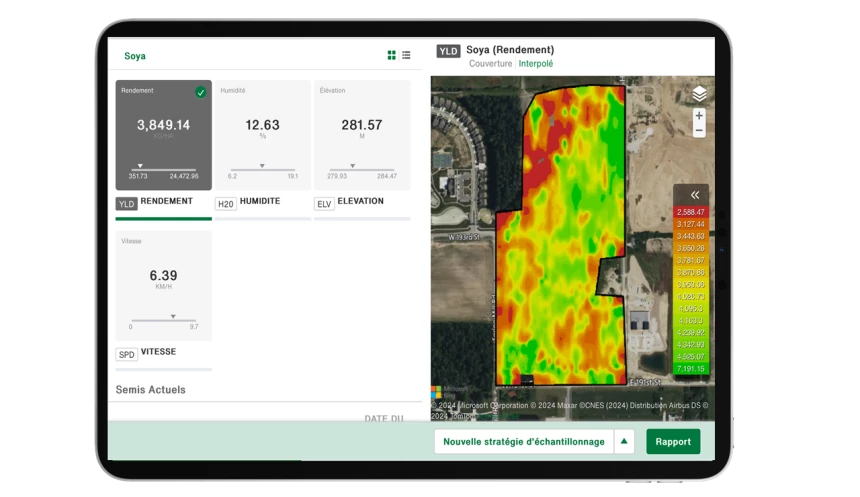Open the map layers selector
This screenshot has width=860, height=497.
[x=699, y=94]
